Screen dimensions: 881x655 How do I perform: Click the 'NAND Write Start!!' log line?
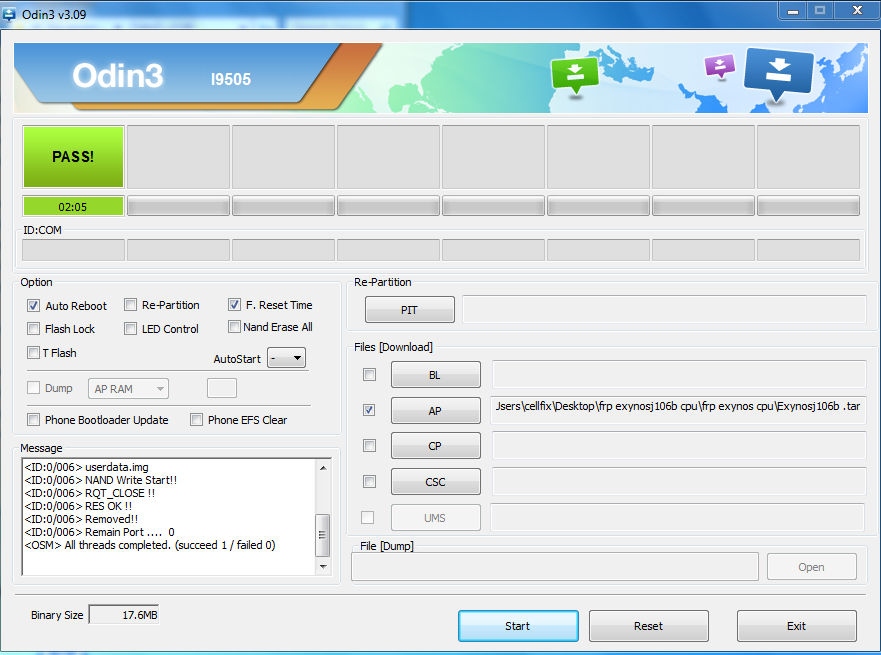click(101, 480)
